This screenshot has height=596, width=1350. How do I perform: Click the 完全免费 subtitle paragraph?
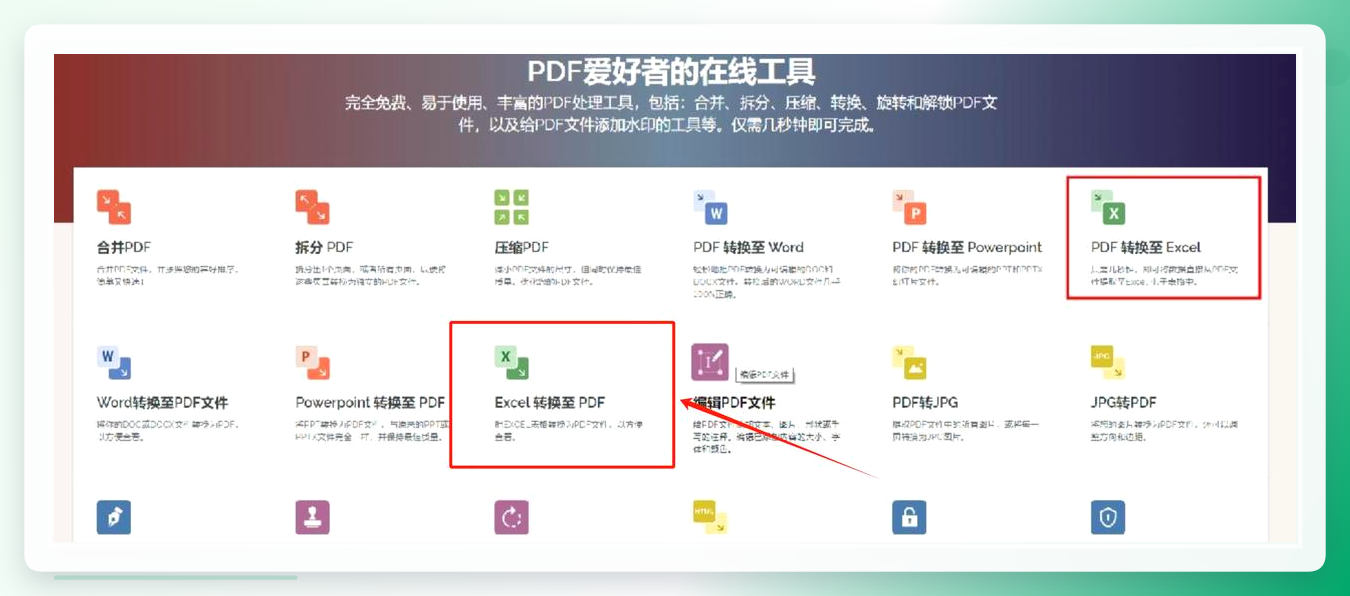tap(671, 114)
